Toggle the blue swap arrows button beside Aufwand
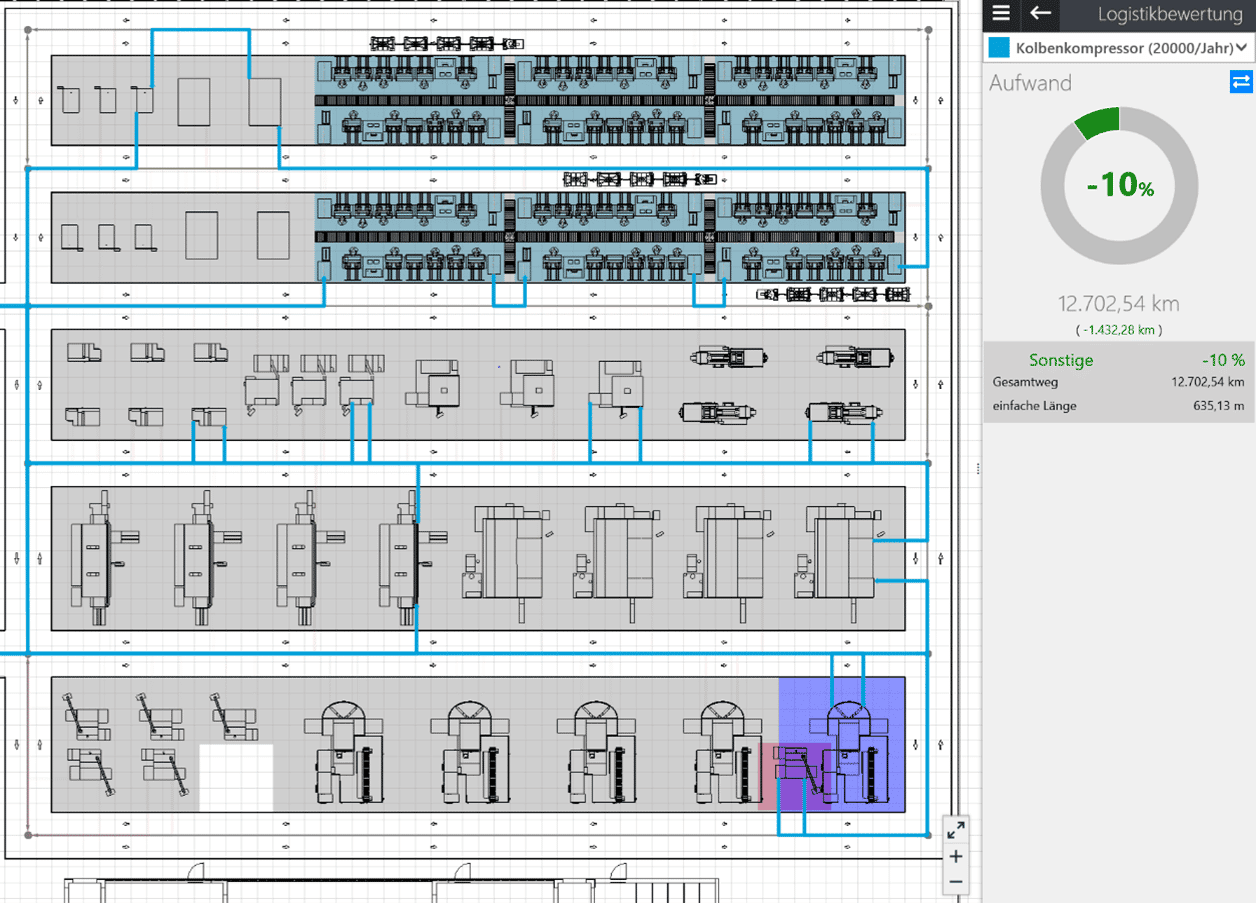Screen dimensions: 1256x903 pyautogui.click(x=1240, y=82)
